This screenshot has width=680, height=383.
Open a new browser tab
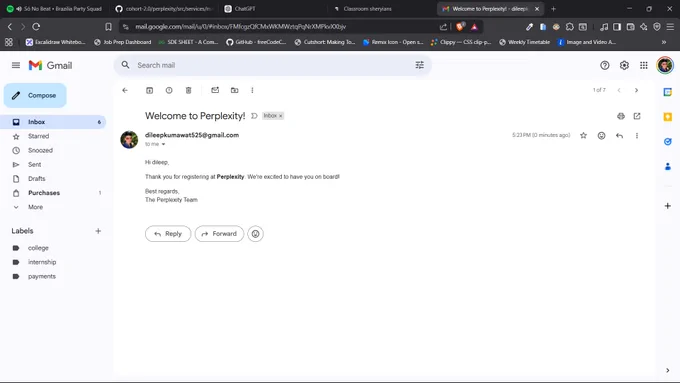(x=553, y=9)
